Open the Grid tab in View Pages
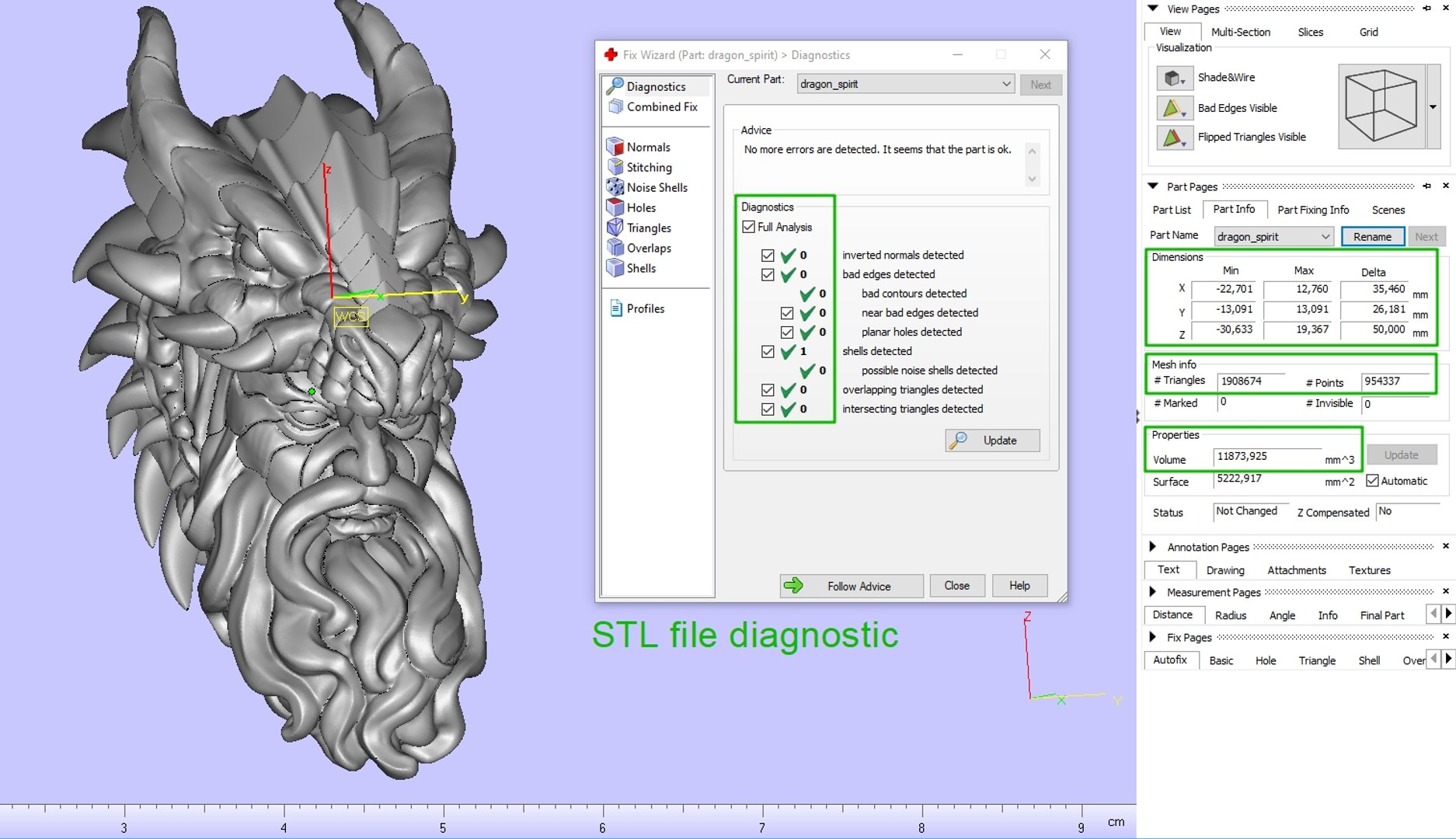 pos(1368,32)
